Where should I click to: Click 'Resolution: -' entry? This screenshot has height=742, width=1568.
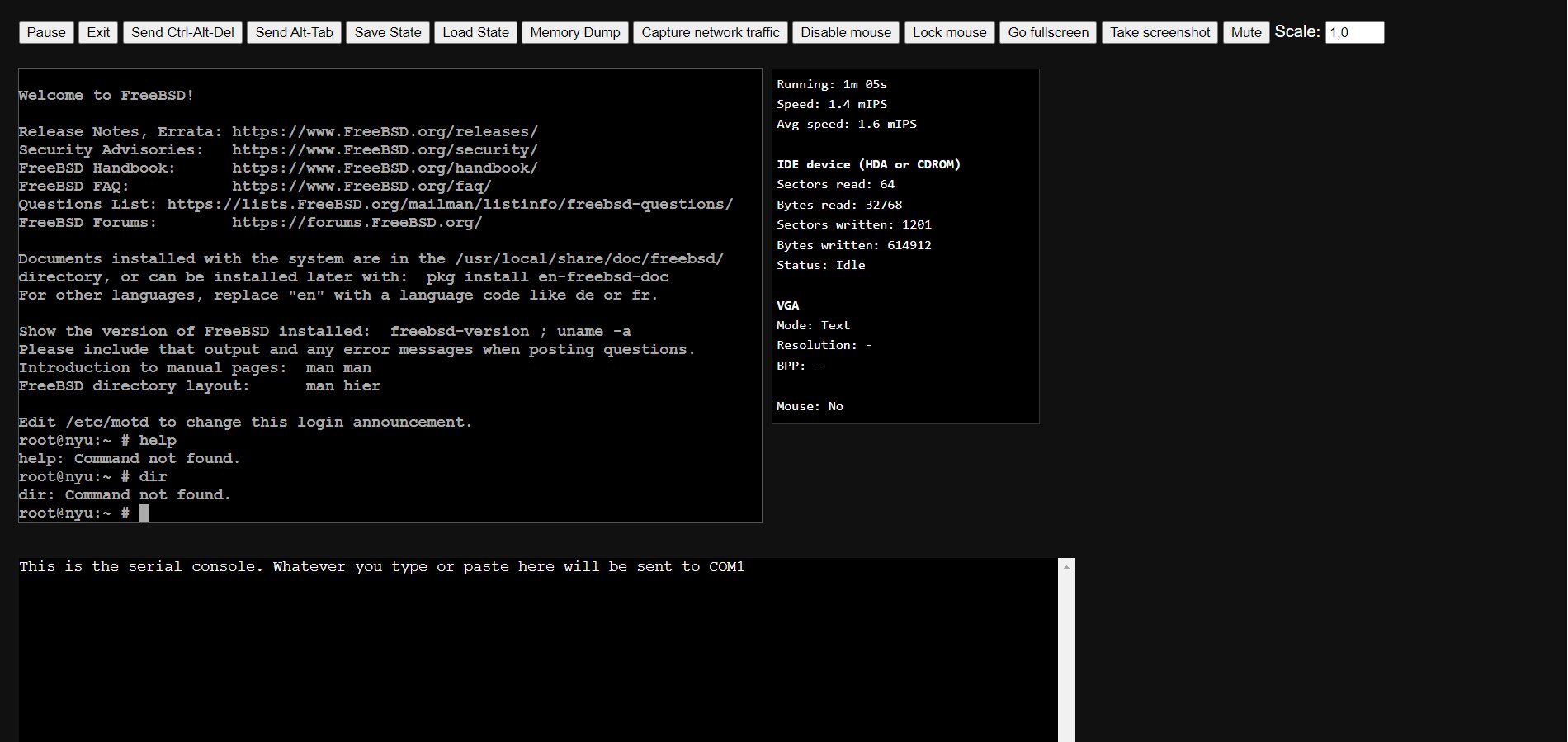(824, 345)
